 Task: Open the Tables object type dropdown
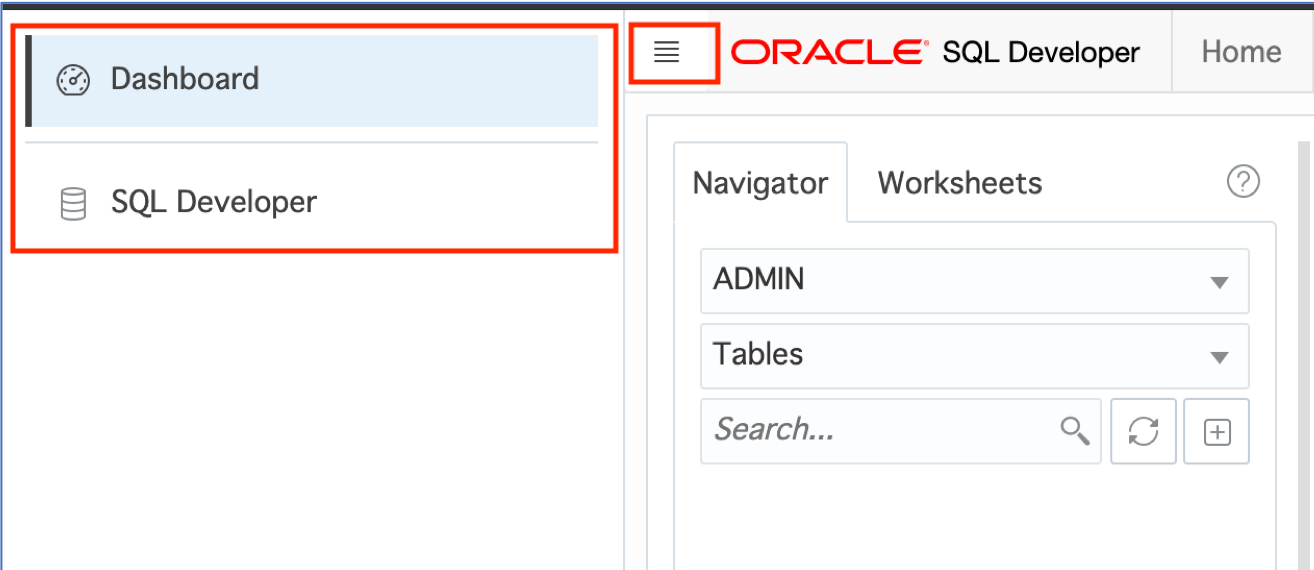pyautogui.click(x=974, y=355)
